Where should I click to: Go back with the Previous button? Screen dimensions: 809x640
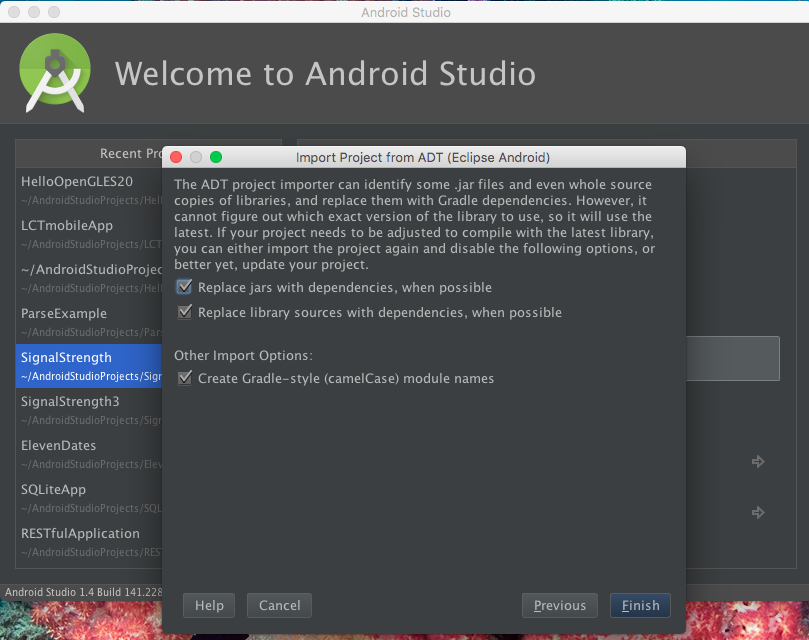click(560, 605)
